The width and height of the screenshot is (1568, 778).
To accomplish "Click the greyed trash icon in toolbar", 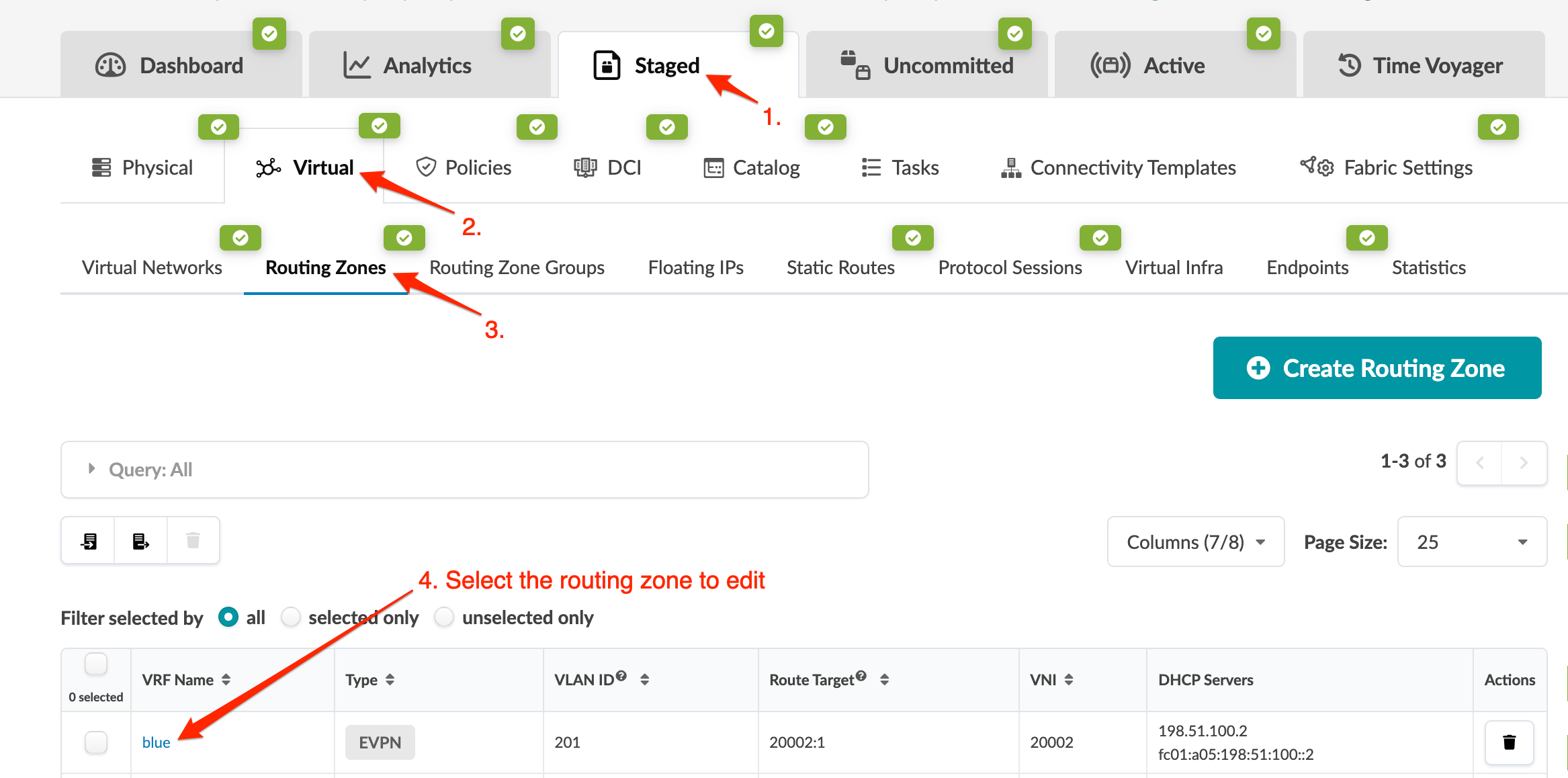I will tap(193, 541).
